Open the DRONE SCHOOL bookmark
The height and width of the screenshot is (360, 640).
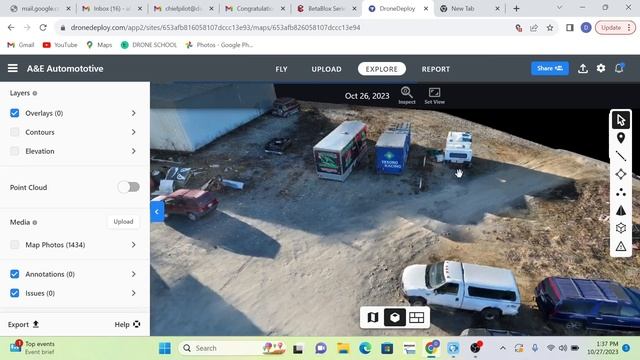coord(149,45)
